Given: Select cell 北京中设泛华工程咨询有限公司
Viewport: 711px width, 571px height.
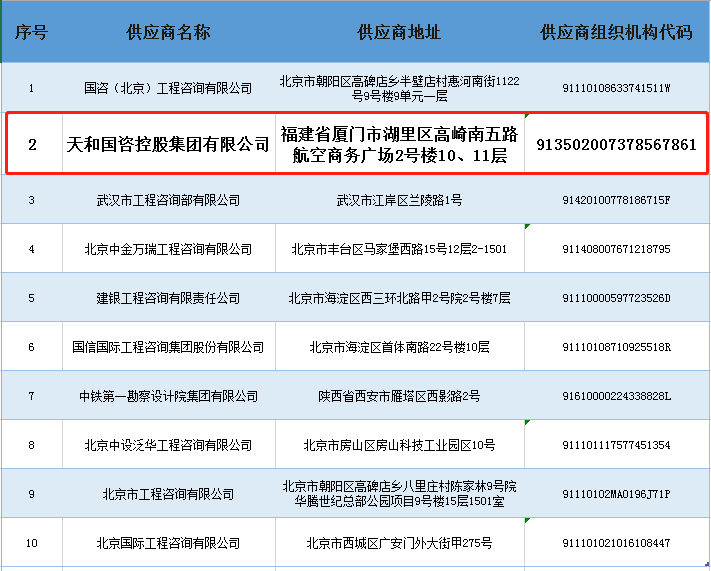Looking at the screenshot, I should 169,445.
